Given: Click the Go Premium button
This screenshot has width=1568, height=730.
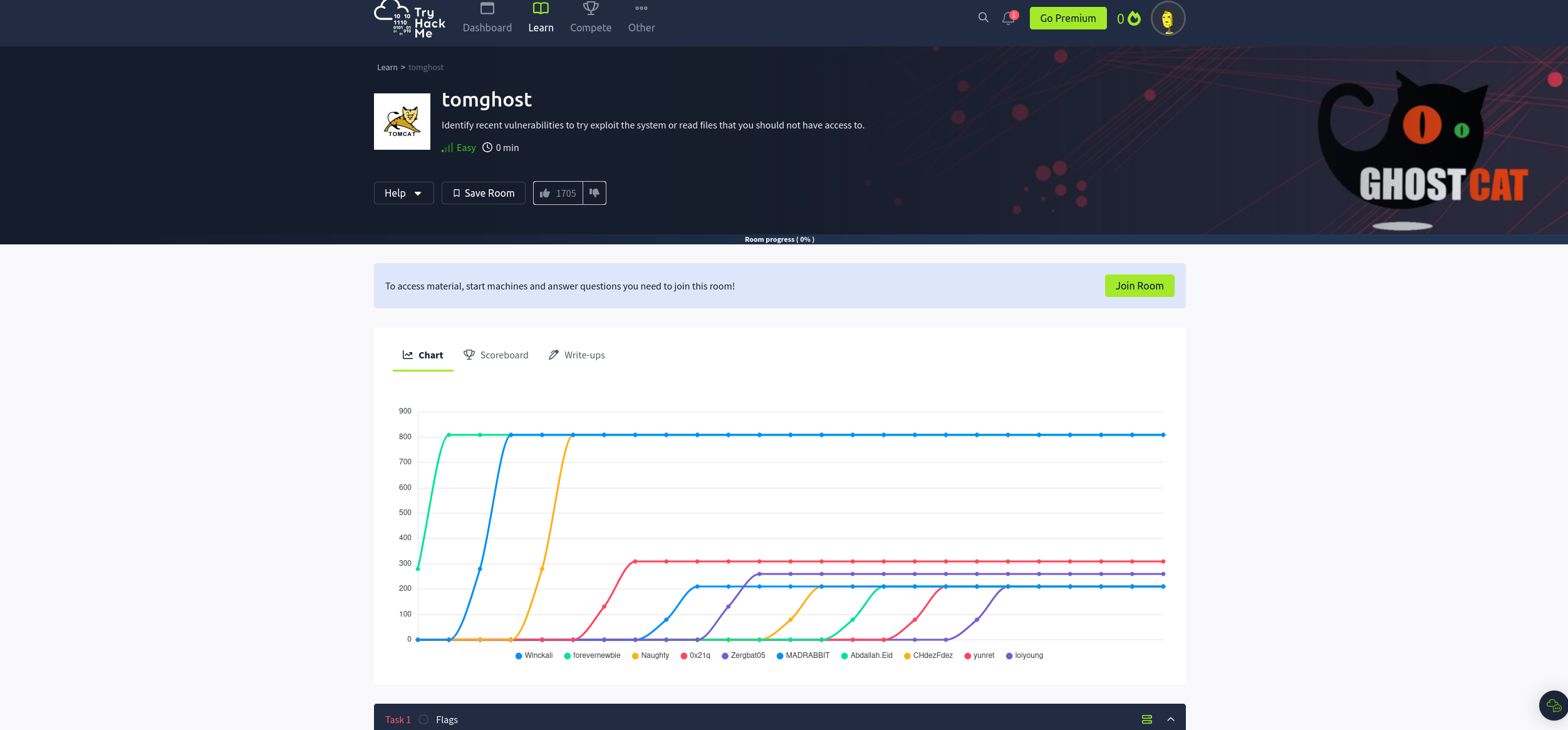Looking at the screenshot, I should click(x=1067, y=18).
